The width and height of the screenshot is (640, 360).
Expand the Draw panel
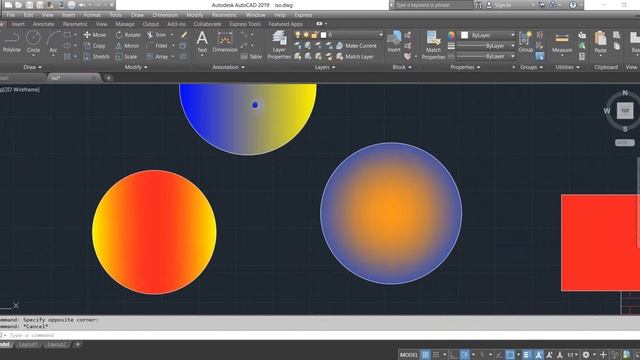tap(32, 67)
